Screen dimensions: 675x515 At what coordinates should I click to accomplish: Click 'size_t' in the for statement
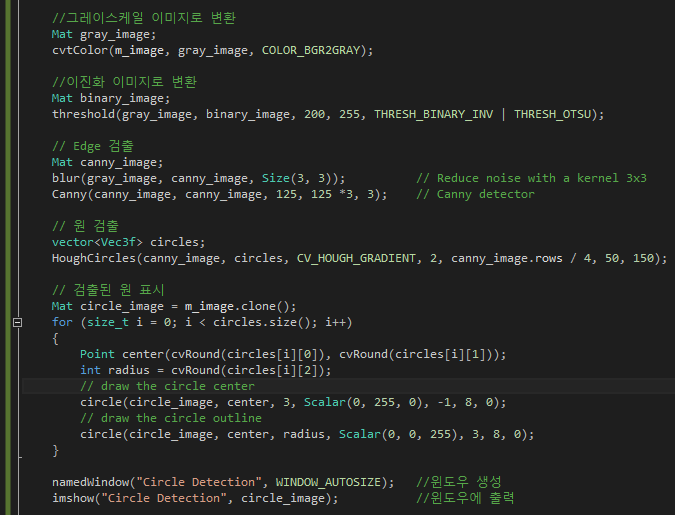coord(108,322)
